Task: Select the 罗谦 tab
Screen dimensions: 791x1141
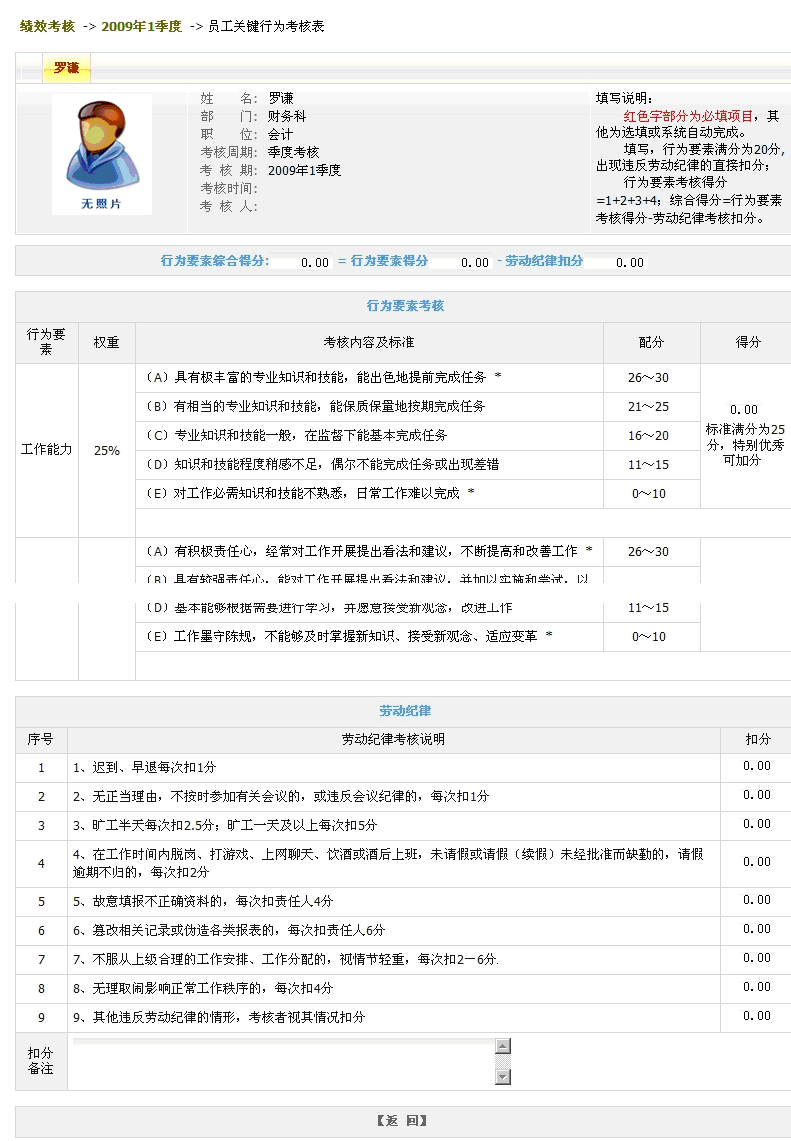Action: [x=66, y=68]
